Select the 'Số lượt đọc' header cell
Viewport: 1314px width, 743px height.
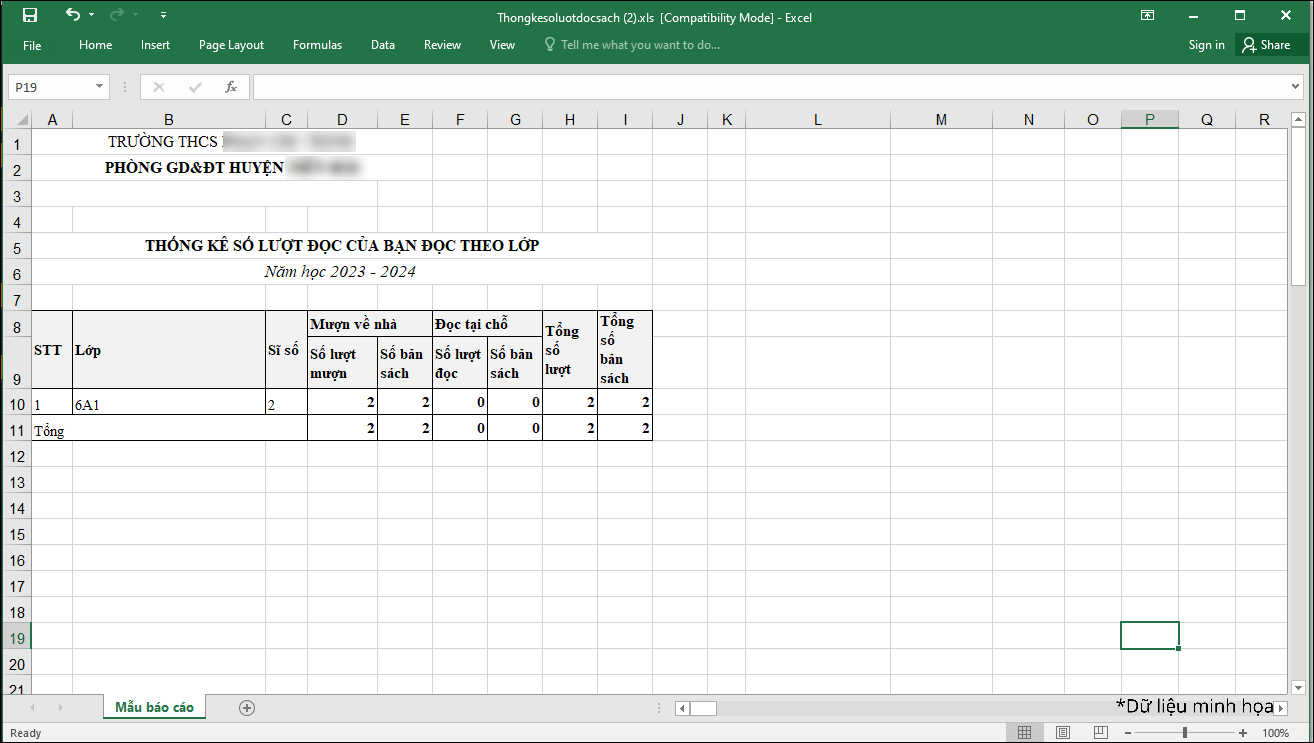[x=460, y=363]
